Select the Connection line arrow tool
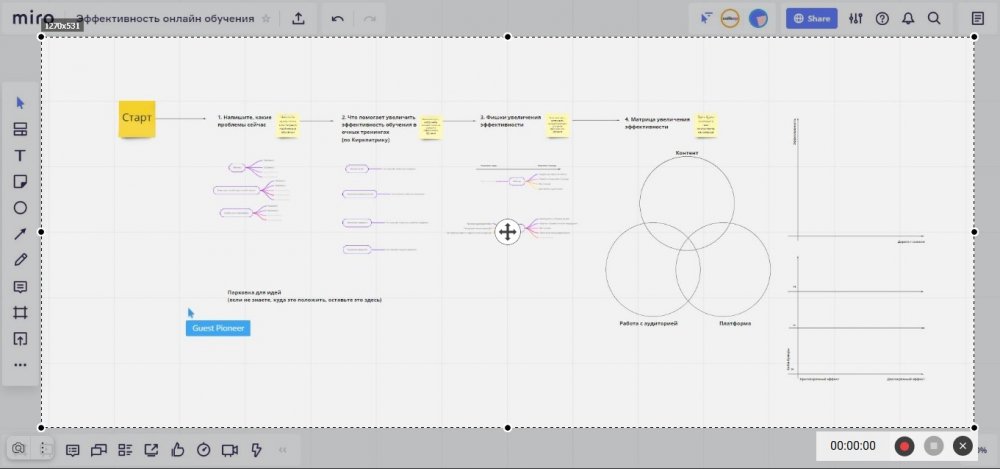This screenshot has height=469, width=1000. coord(19,234)
